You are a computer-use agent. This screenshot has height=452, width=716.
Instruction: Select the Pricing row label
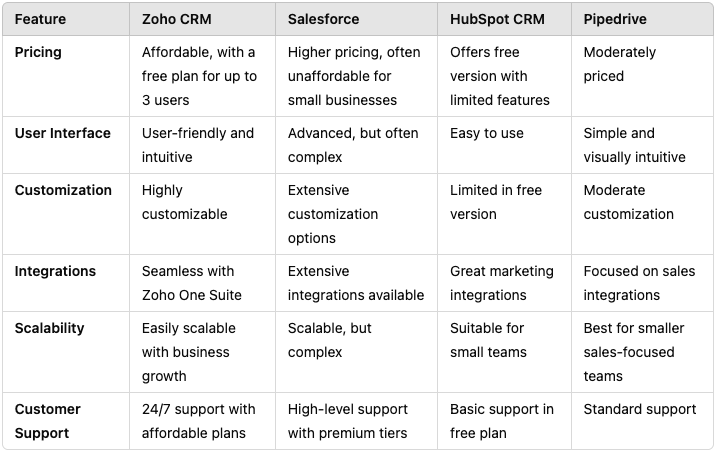click(x=38, y=53)
